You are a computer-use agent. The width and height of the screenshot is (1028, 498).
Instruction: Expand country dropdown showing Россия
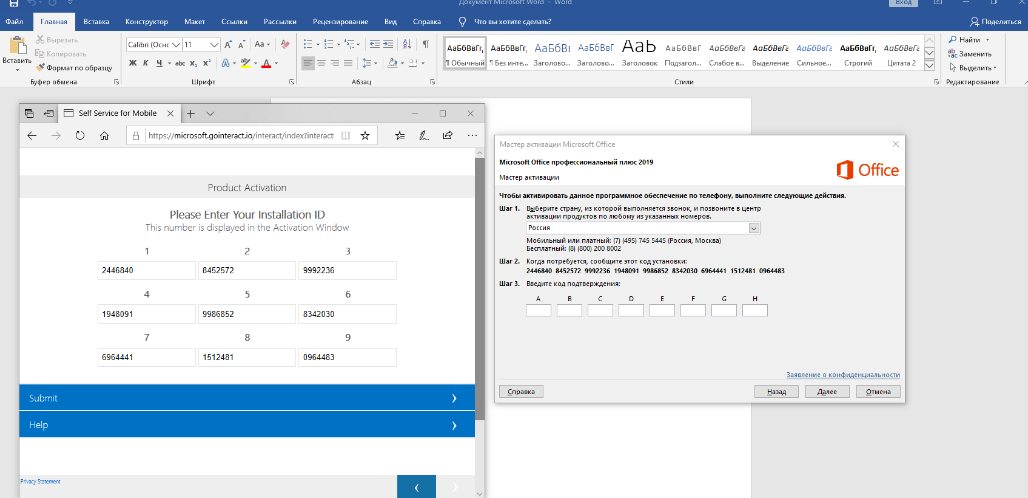754,228
